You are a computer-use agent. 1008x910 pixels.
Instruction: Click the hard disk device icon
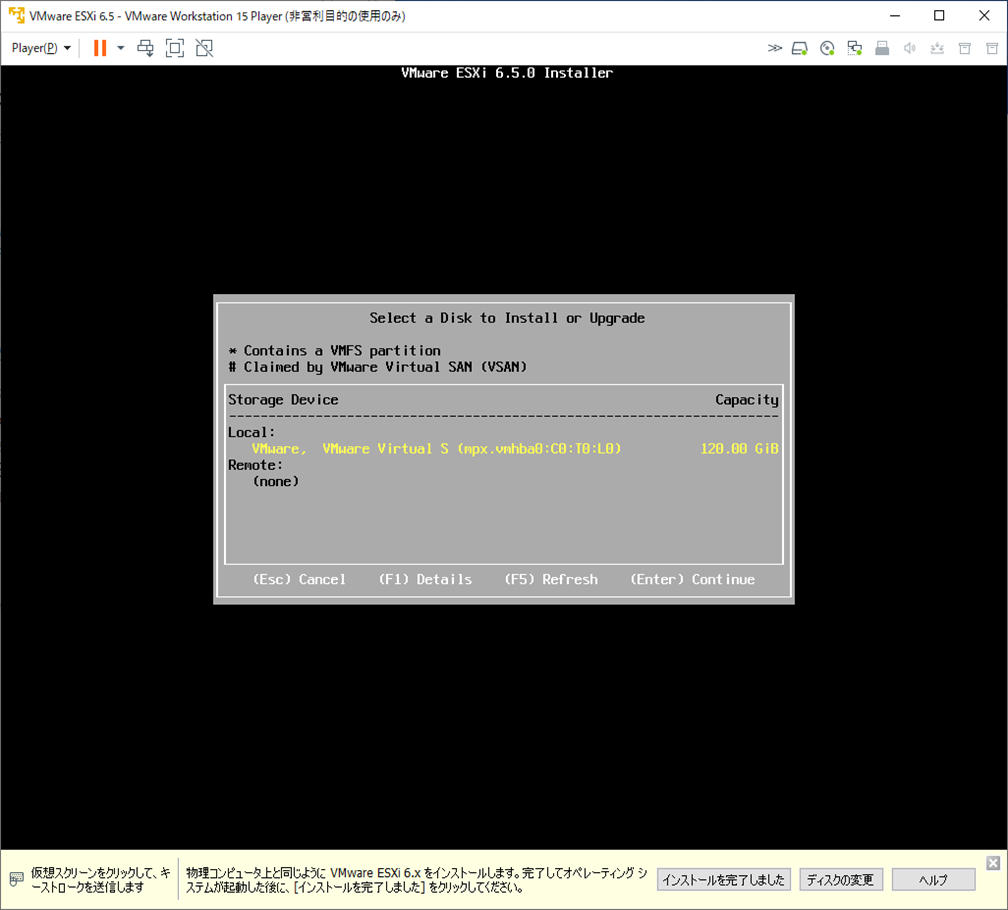800,48
